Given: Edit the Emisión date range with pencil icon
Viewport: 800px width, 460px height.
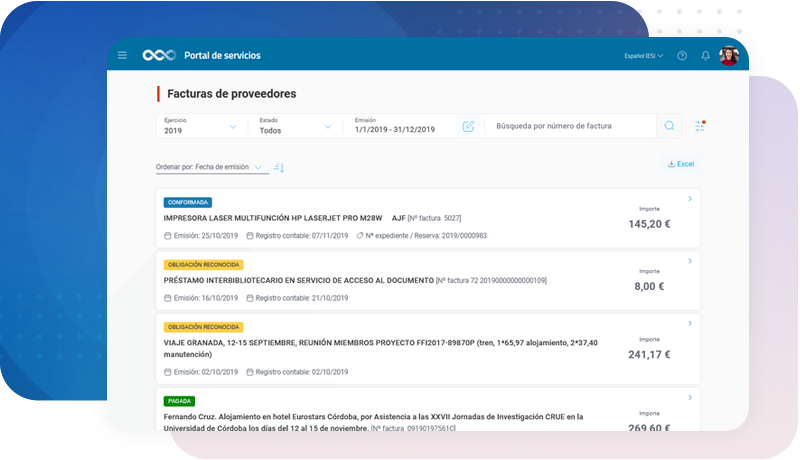Looking at the screenshot, I should tap(468, 126).
